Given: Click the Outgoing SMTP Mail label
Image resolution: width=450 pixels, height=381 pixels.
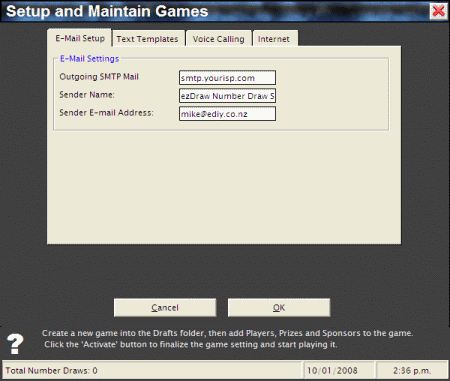Looking at the screenshot, I should [99, 77].
